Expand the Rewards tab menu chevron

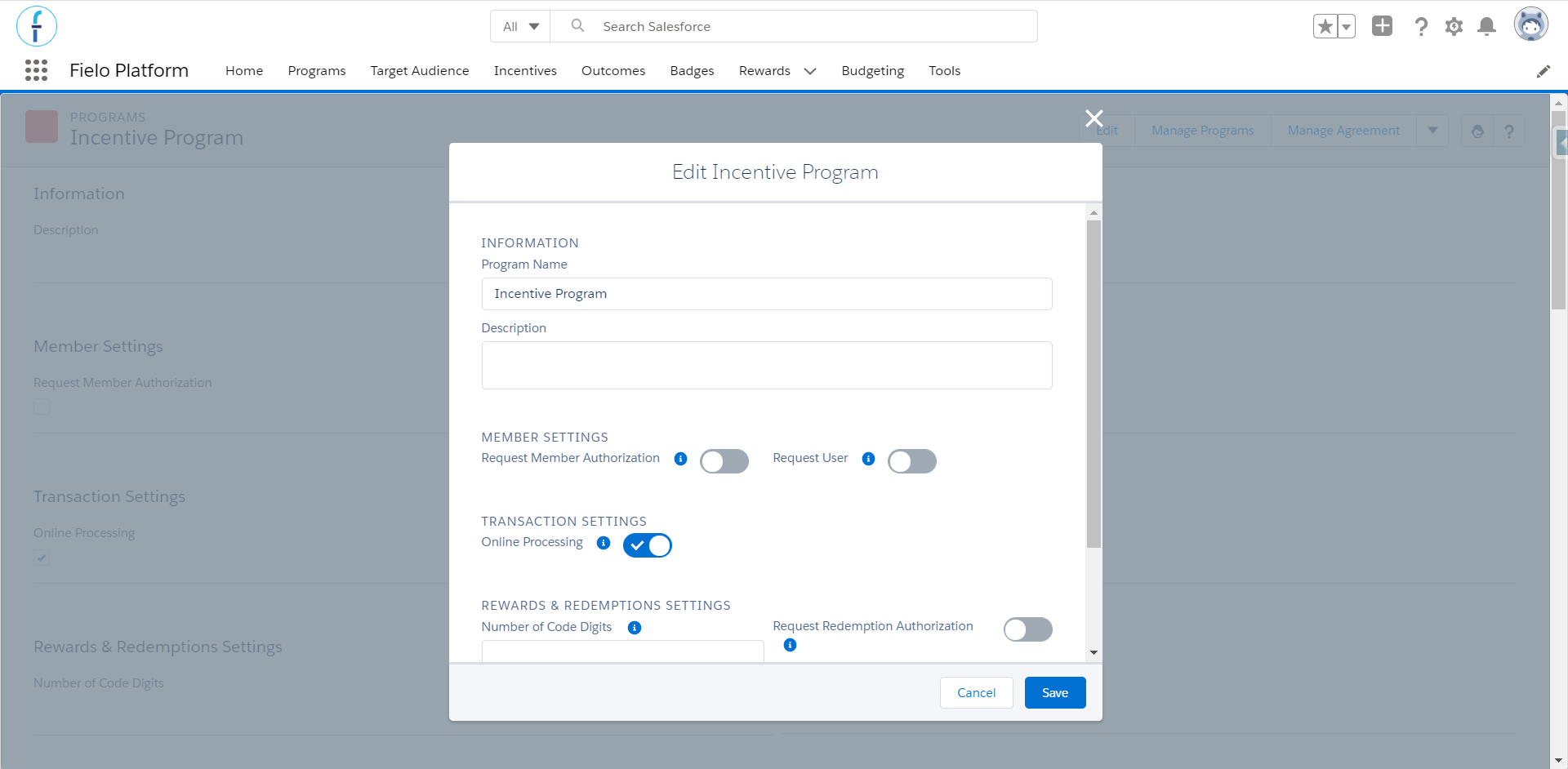click(x=810, y=71)
